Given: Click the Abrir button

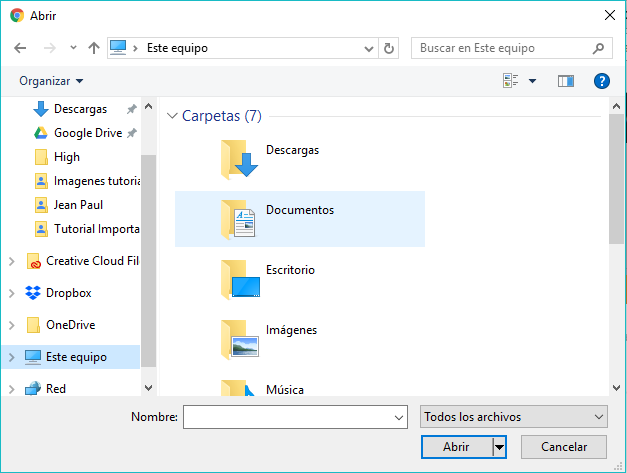Looking at the screenshot, I should coord(456,447).
